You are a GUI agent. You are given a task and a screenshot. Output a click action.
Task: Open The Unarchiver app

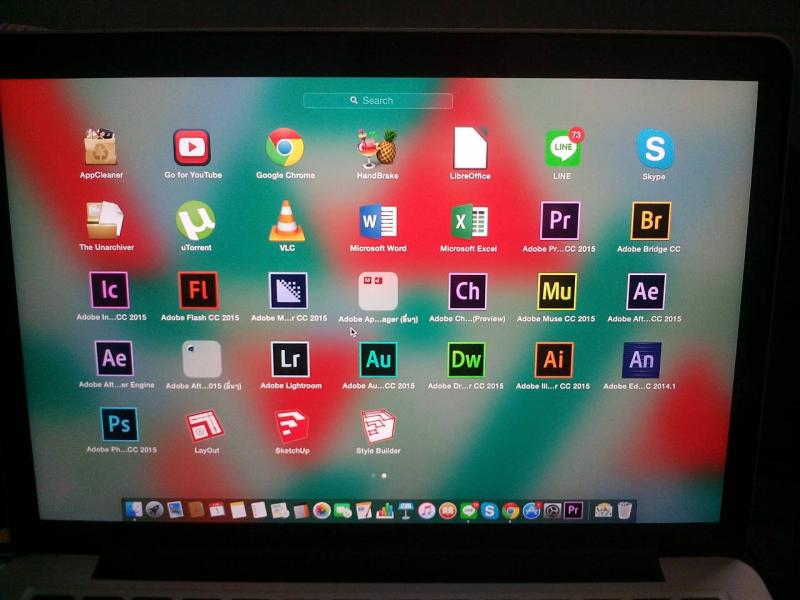coord(105,220)
